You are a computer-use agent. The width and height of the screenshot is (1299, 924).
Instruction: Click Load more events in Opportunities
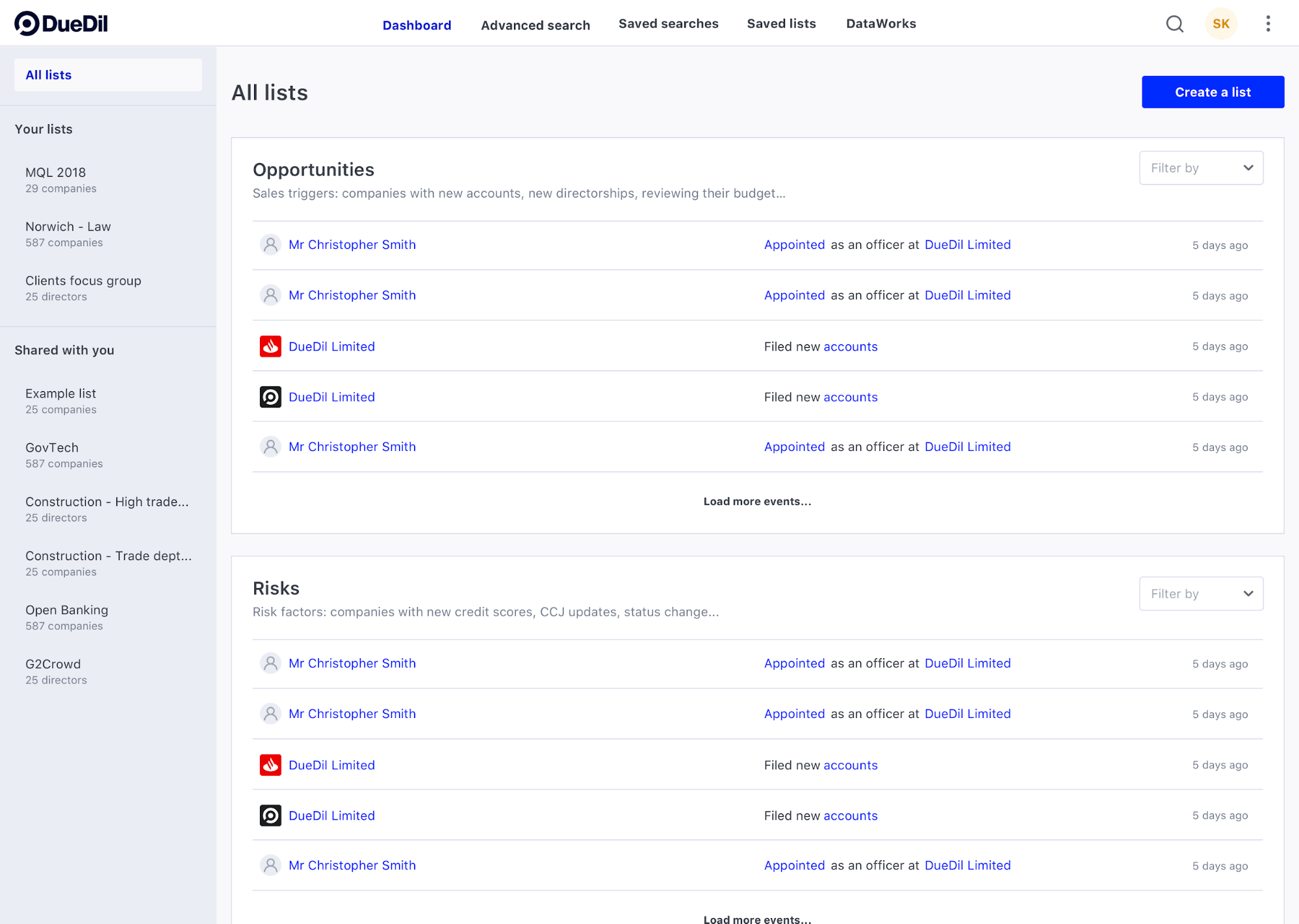coord(757,501)
